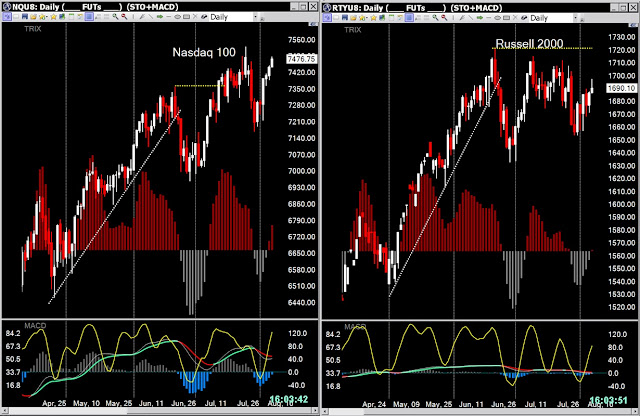This screenshot has height=416, width=640.
Task: Select the green arrow tool in the NQU8 toolbar
Action: click(x=160, y=17)
